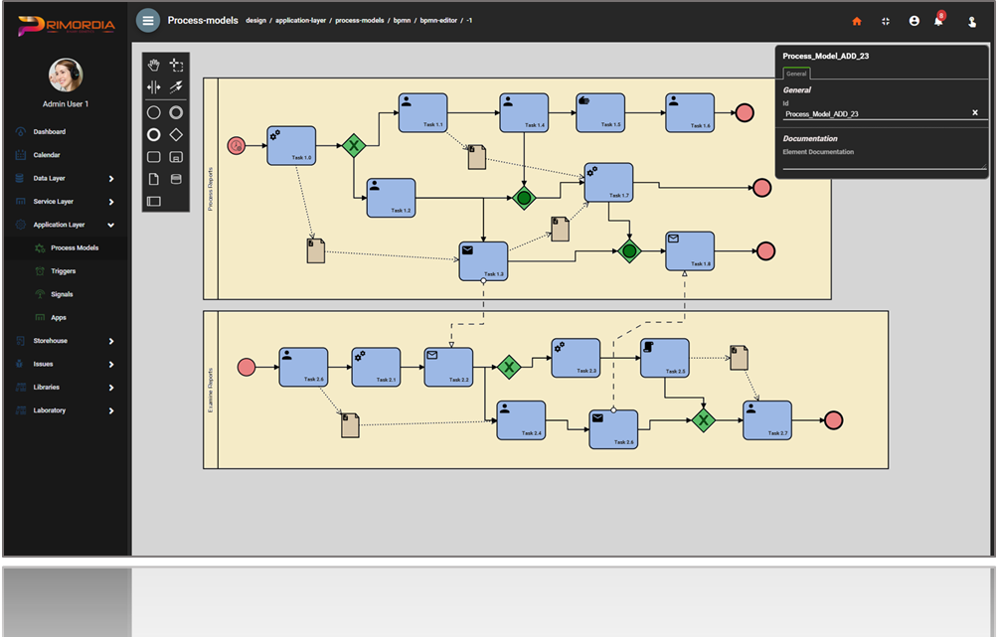
Task: Select the Hand tool in palette
Action: tap(154, 65)
